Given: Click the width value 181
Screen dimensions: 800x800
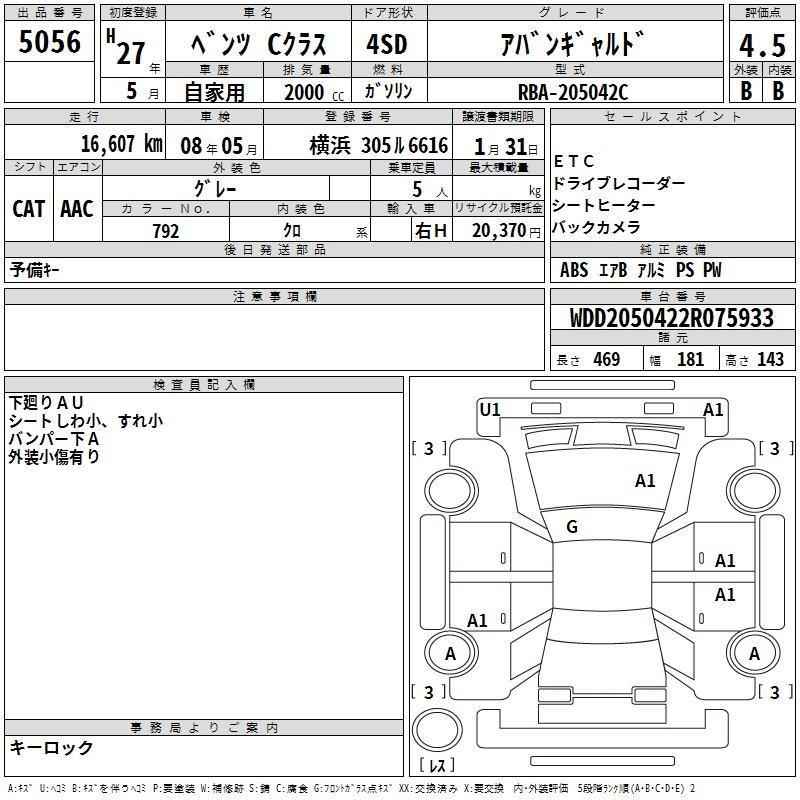Looking at the screenshot, I should [x=690, y=359].
